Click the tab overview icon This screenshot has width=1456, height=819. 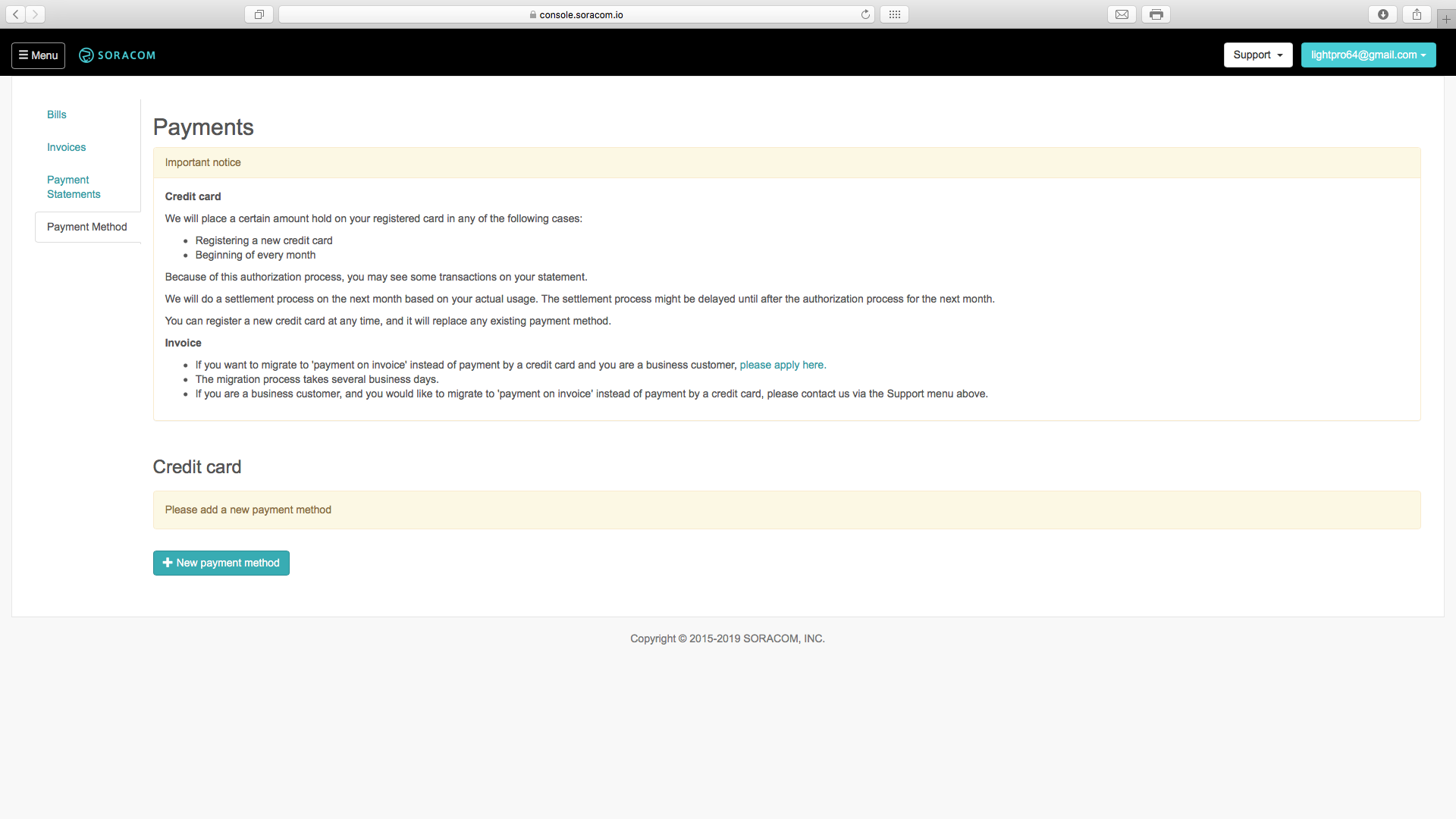click(x=259, y=14)
